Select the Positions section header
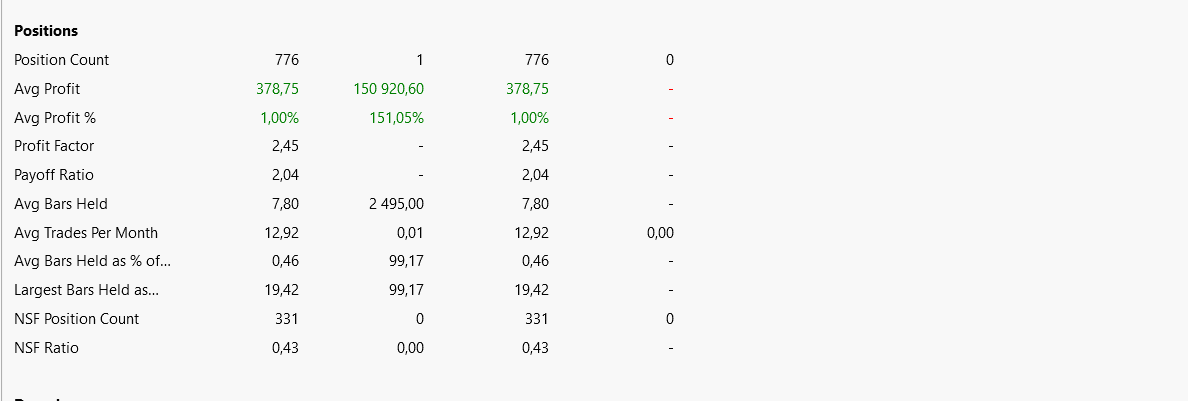 click(46, 31)
